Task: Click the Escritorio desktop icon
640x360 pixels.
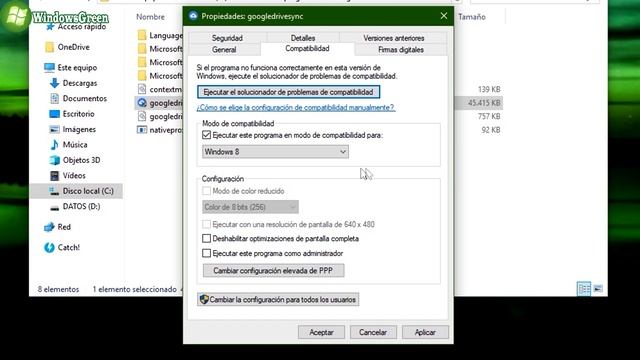Action: 54,114
